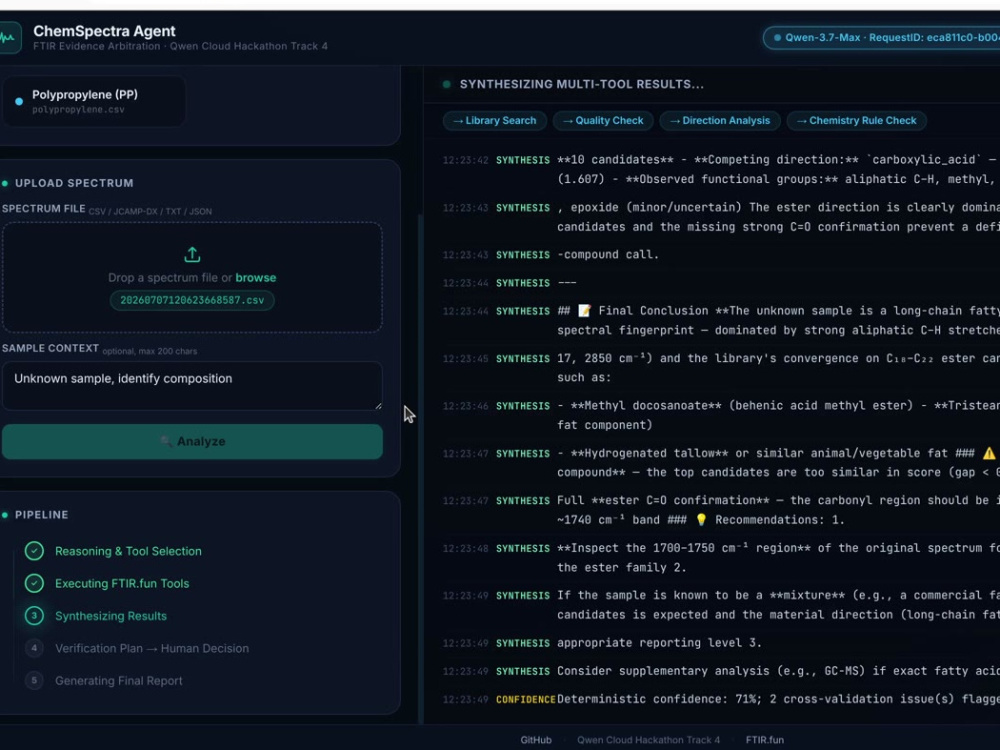
Task: Select the Polypropylene (PP) sample card
Action: click(94, 101)
